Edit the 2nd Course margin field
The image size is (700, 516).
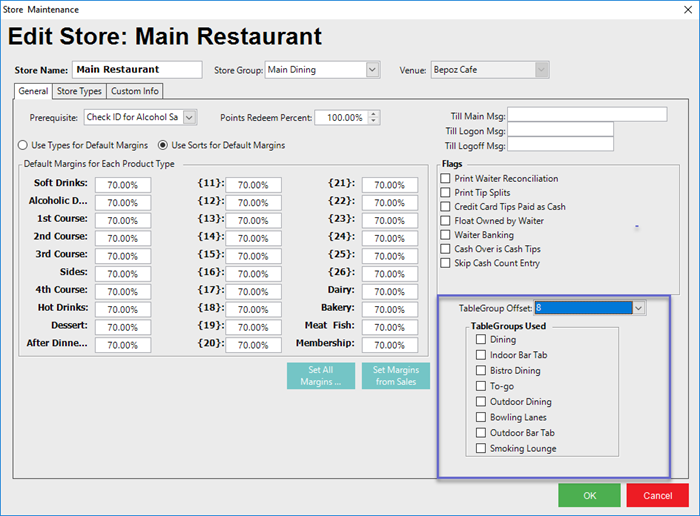coord(123,238)
